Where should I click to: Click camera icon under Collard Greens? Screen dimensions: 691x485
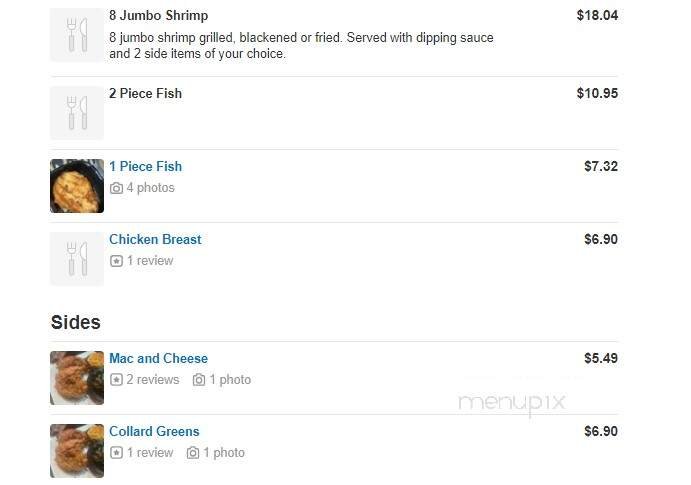coord(193,453)
